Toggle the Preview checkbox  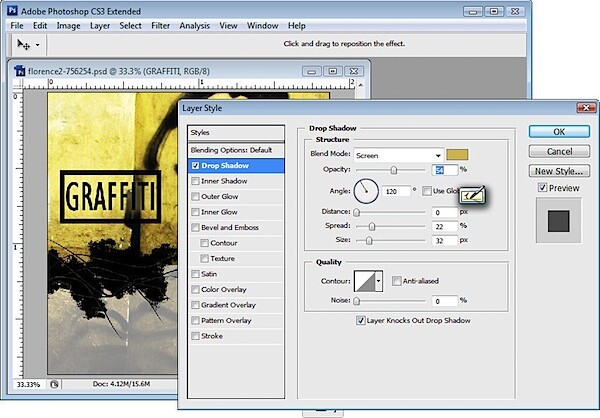tap(542, 188)
